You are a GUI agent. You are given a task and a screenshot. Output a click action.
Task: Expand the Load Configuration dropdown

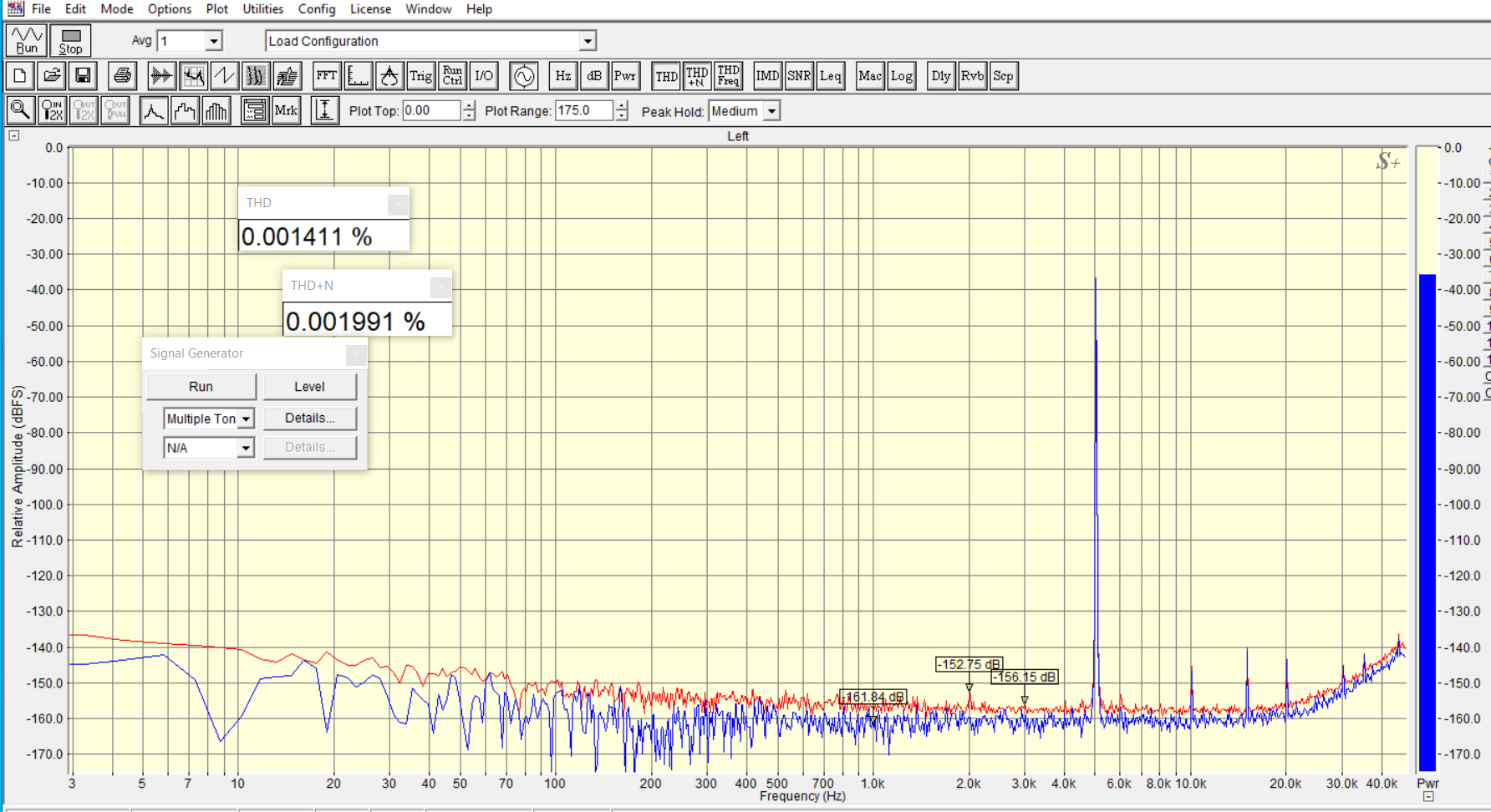(x=588, y=41)
